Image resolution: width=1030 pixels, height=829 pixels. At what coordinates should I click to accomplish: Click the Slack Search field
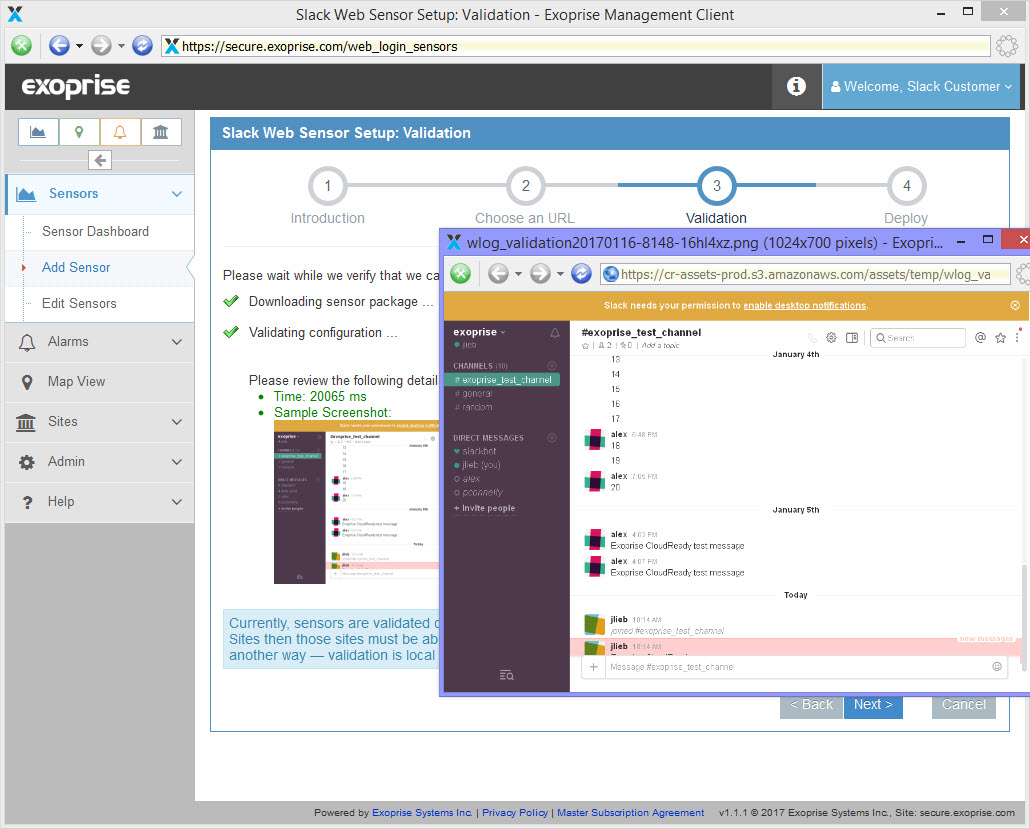(x=918, y=338)
